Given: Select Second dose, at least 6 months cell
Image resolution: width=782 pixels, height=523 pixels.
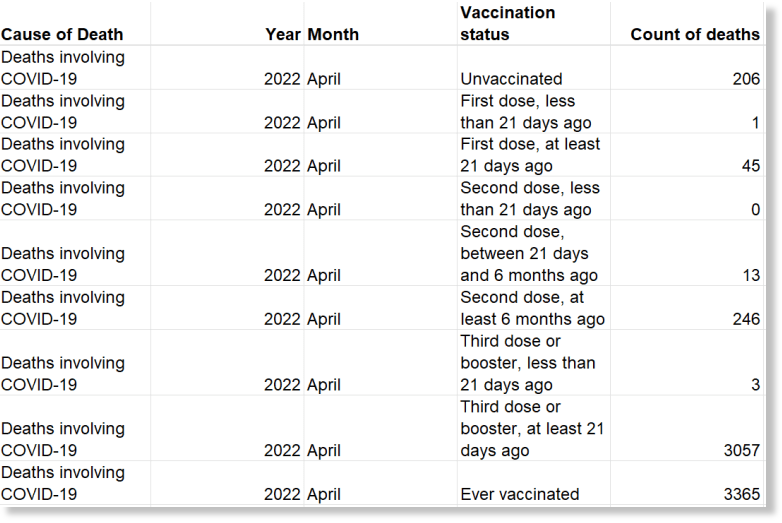Looking at the screenshot, I should click(534, 308).
